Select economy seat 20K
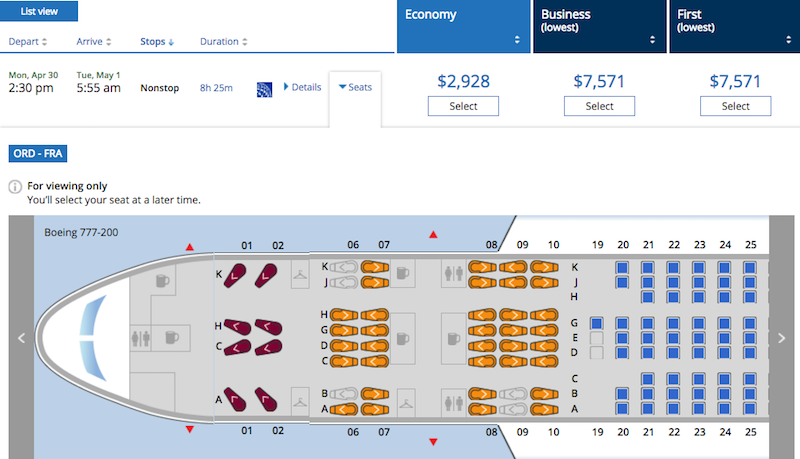Image resolution: width=800 pixels, height=459 pixels. [622, 268]
